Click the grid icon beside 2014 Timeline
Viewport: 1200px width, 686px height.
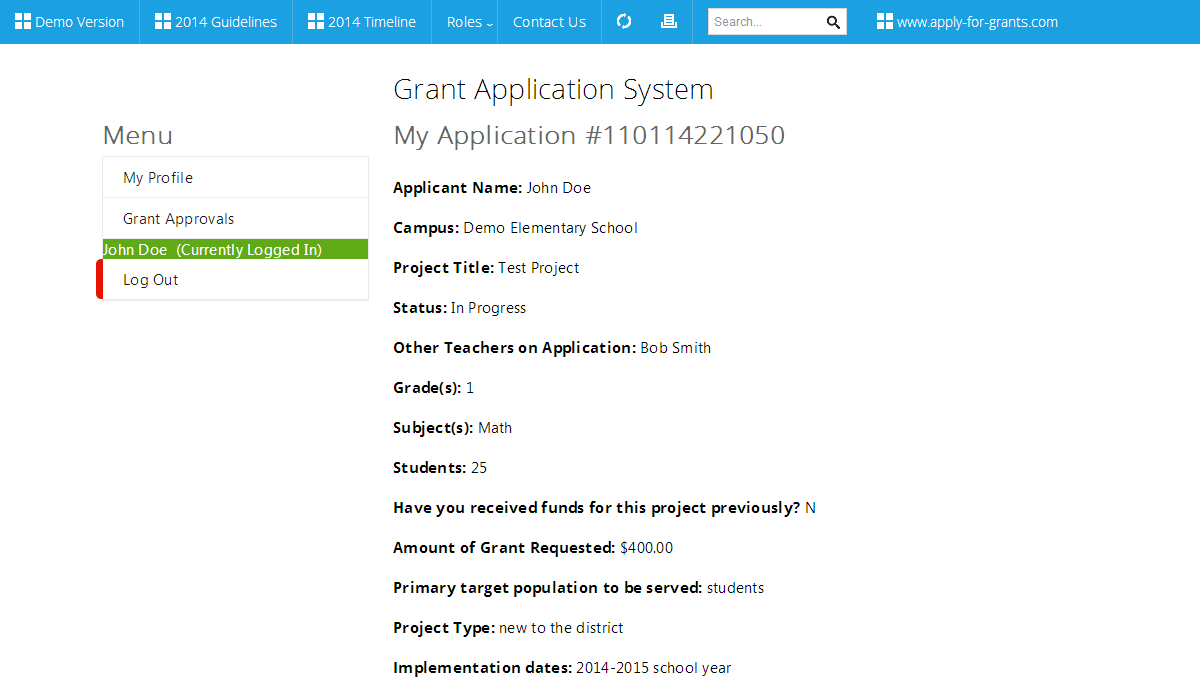316,22
